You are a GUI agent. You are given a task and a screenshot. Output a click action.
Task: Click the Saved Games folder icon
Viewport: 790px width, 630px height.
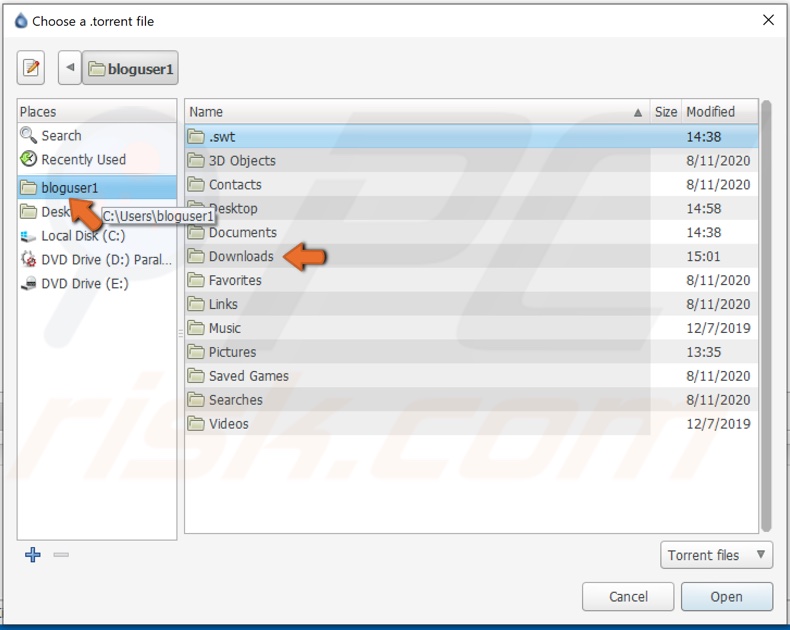pyautogui.click(x=196, y=375)
